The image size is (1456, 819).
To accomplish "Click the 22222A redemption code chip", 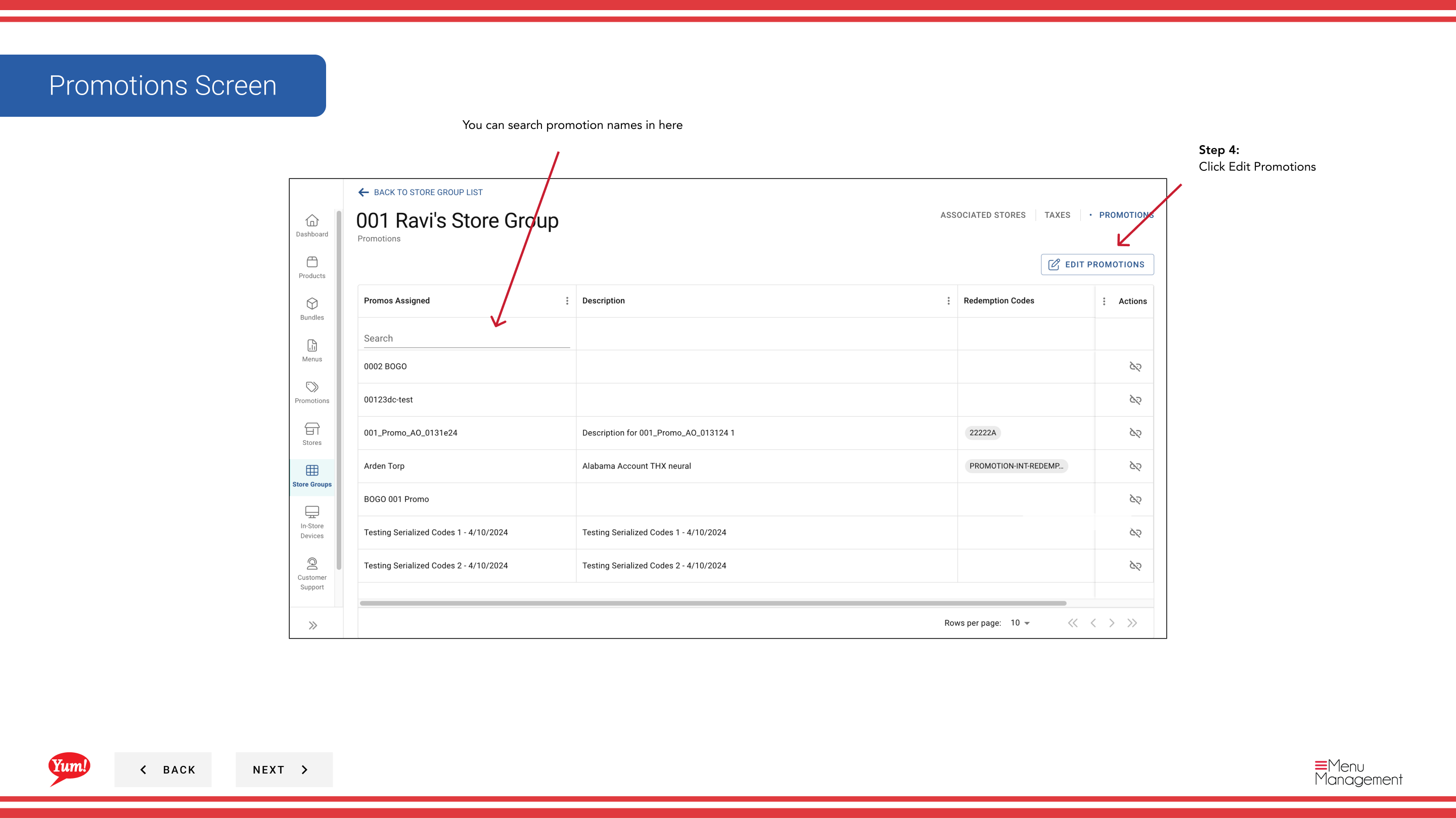I will [x=982, y=433].
